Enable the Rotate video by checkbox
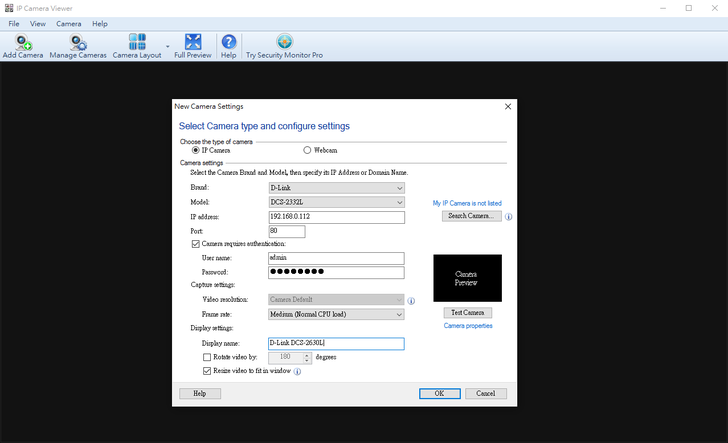The width and height of the screenshot is (728, 443). [207, 356]
